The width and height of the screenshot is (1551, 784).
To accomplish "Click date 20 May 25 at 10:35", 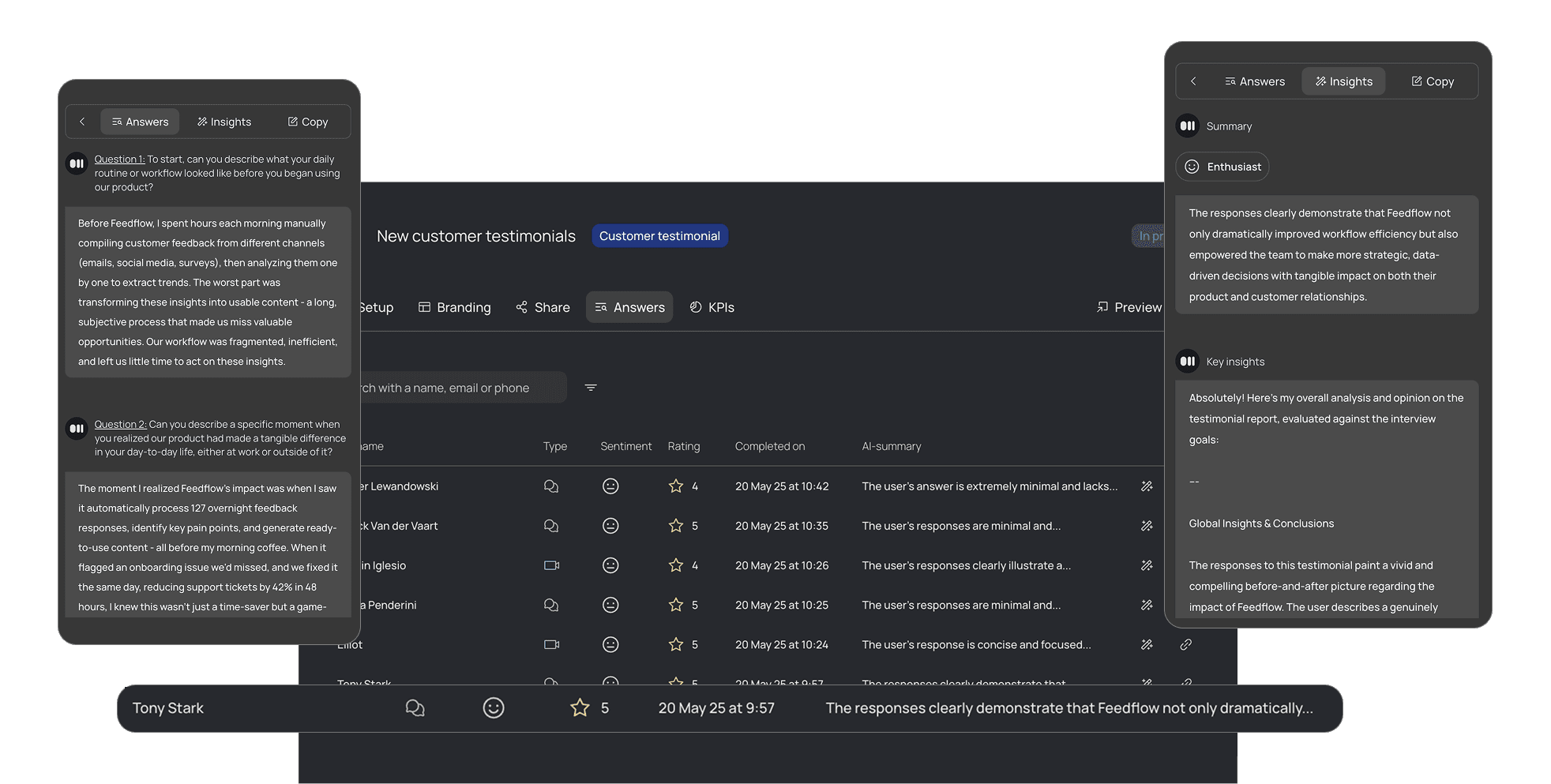I will point(782,526).
